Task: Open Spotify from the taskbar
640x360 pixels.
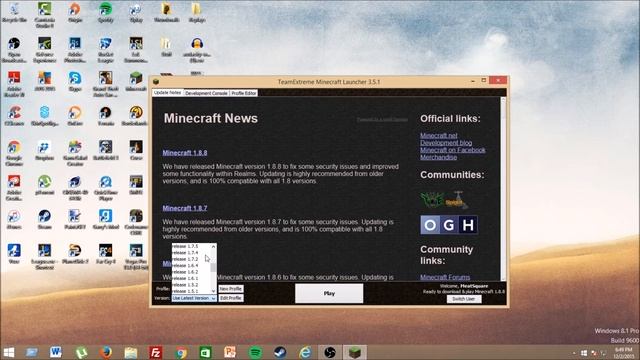Action: [256, 352]
